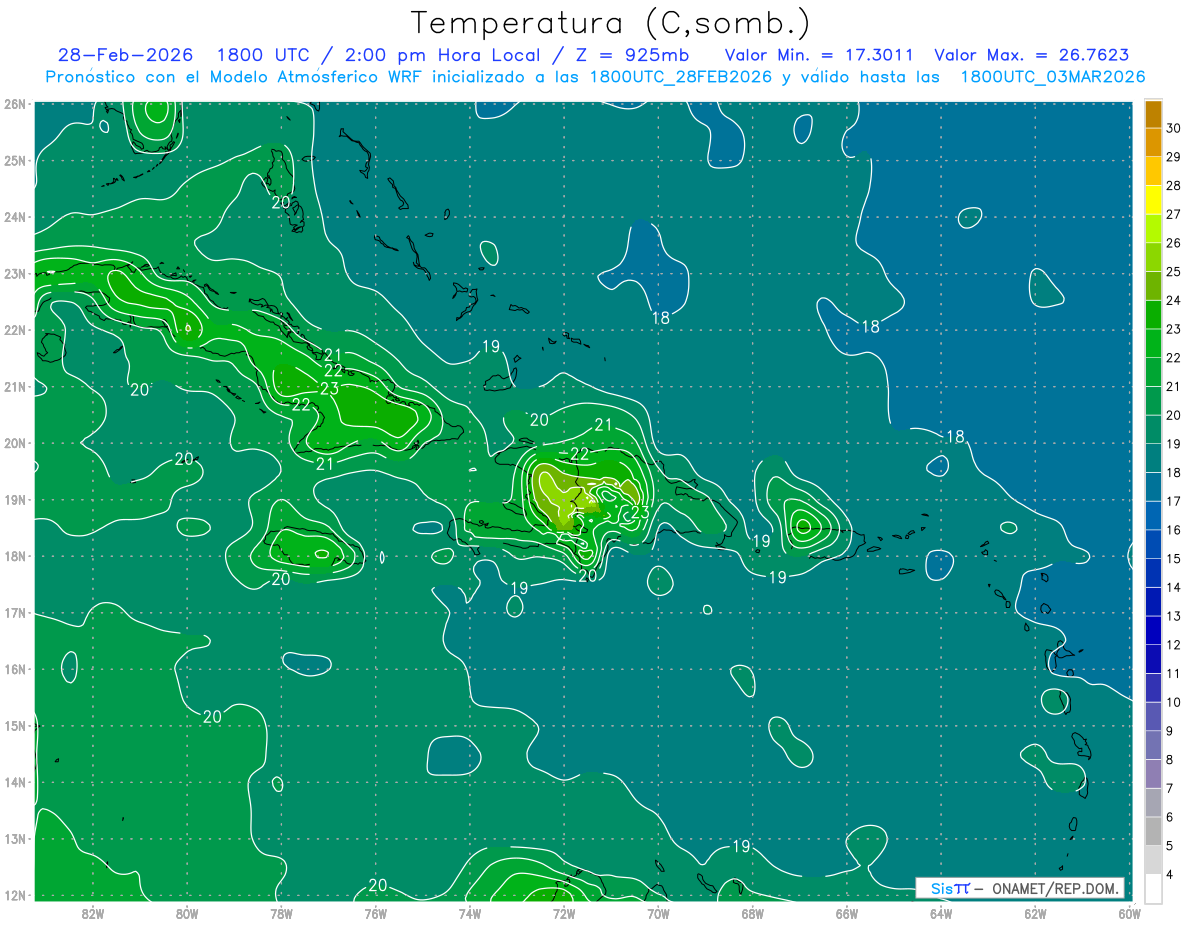Click the purple legend band between 8 and 9
The height and width of the screenshot is (927, 1200).
tap(1153, 745)
